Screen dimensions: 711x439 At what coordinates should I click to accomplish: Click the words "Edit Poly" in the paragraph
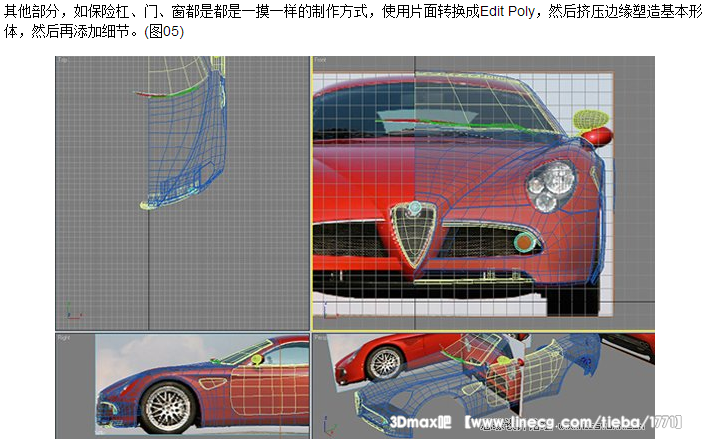tap(507, 11)
